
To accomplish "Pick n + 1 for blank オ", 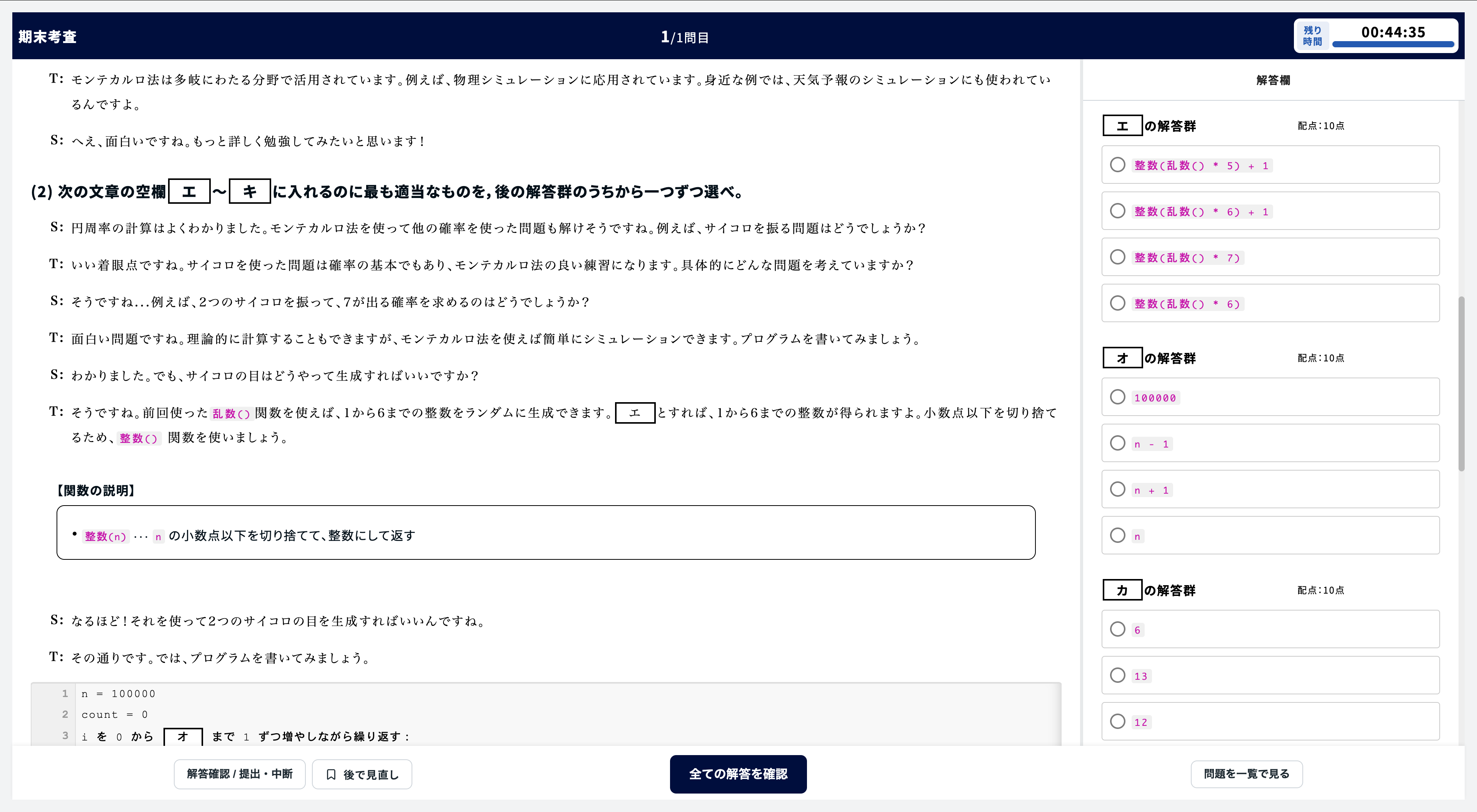I will click(x=1117, y=489).
